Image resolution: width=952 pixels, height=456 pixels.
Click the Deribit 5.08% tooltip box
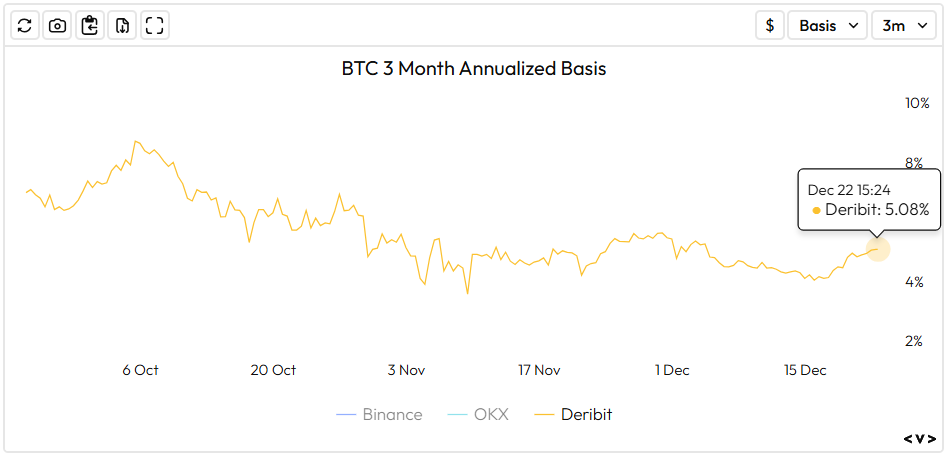tap(868, 200)
